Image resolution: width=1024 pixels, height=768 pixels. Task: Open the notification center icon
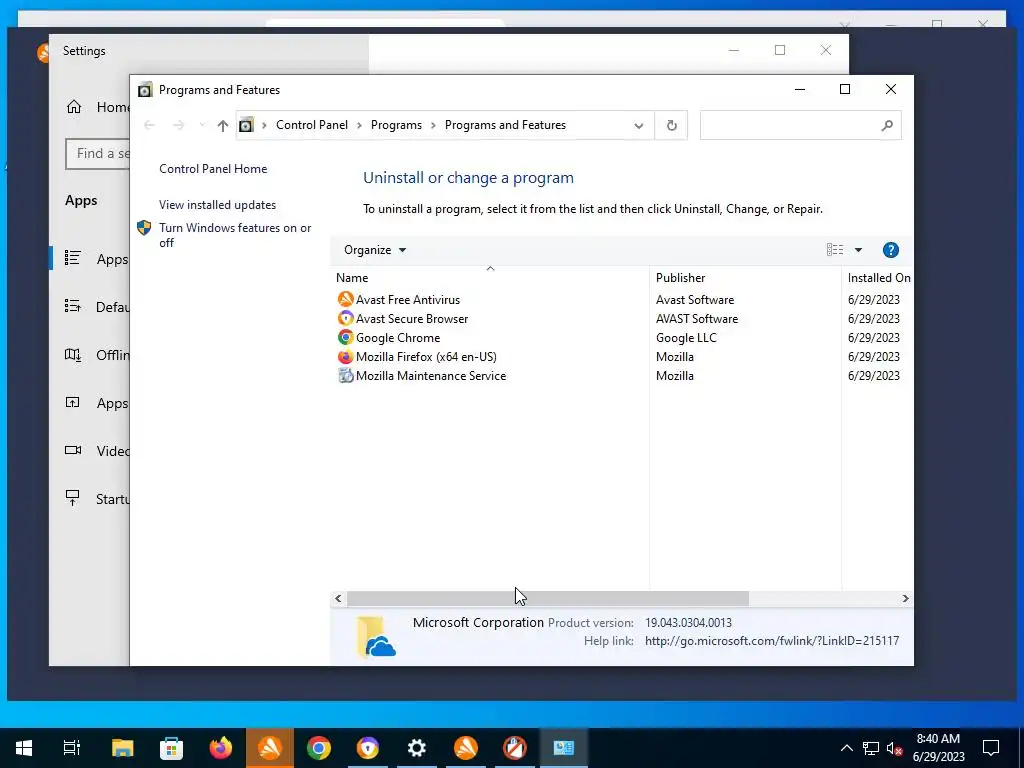(991, 748)
